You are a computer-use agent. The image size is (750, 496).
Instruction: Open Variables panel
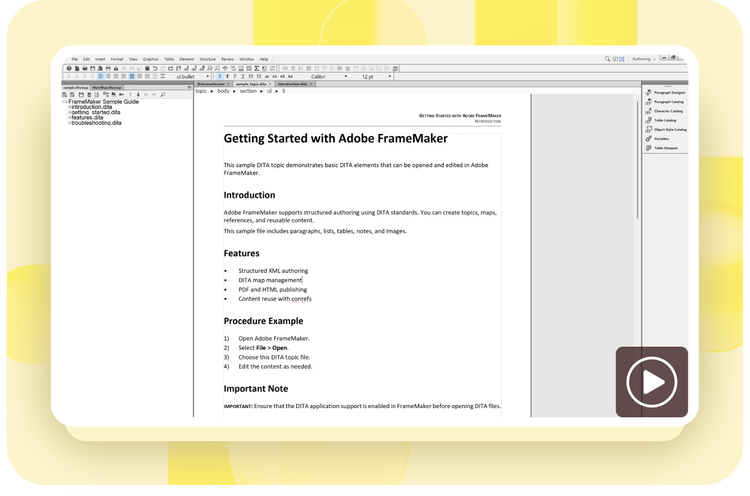tap(657, 139)
